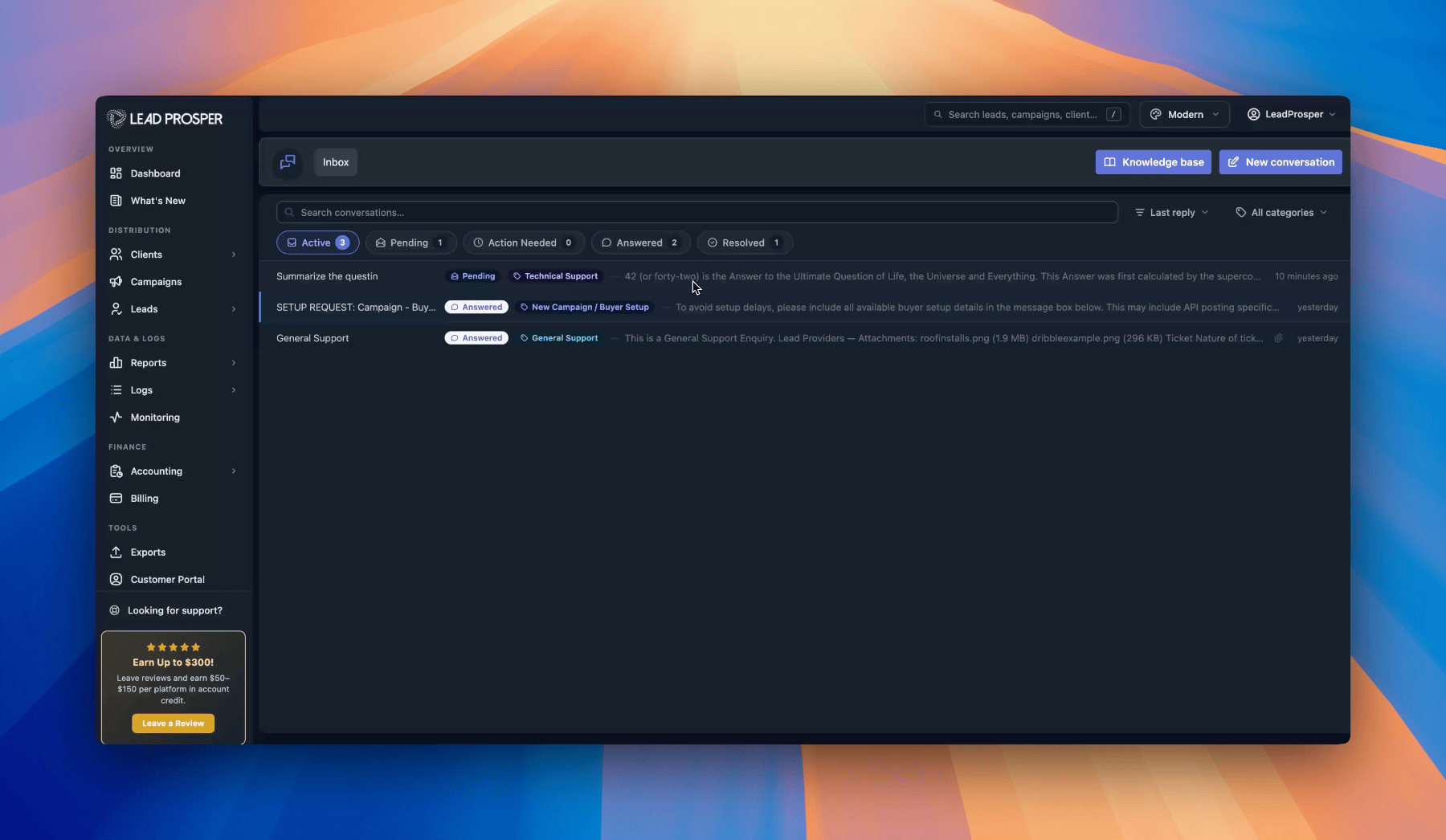1446x840 pixels.
Task: Open the Modern theme dropdown
Action: 1184,115
